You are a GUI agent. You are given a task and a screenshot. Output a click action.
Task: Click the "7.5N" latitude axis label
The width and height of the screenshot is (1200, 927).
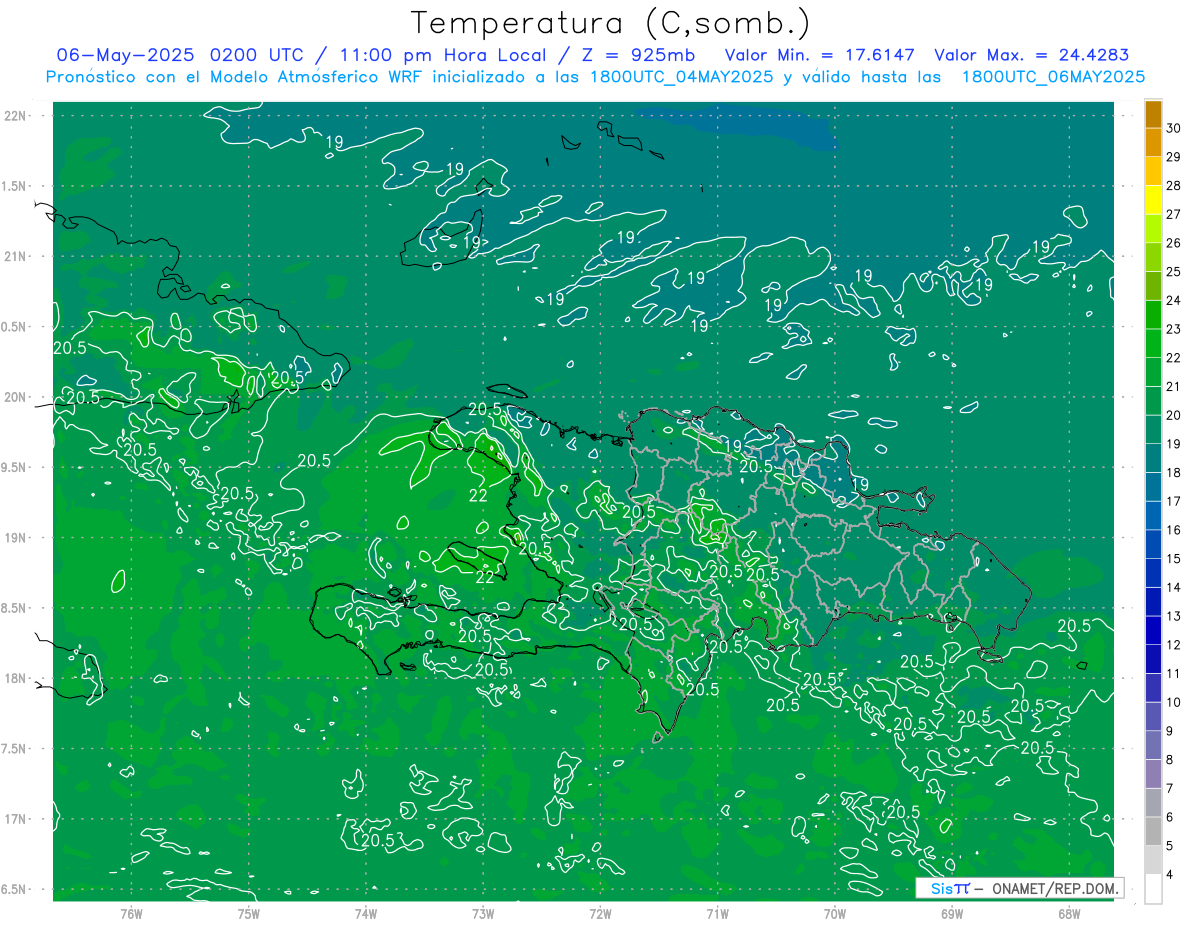point(14,748)
